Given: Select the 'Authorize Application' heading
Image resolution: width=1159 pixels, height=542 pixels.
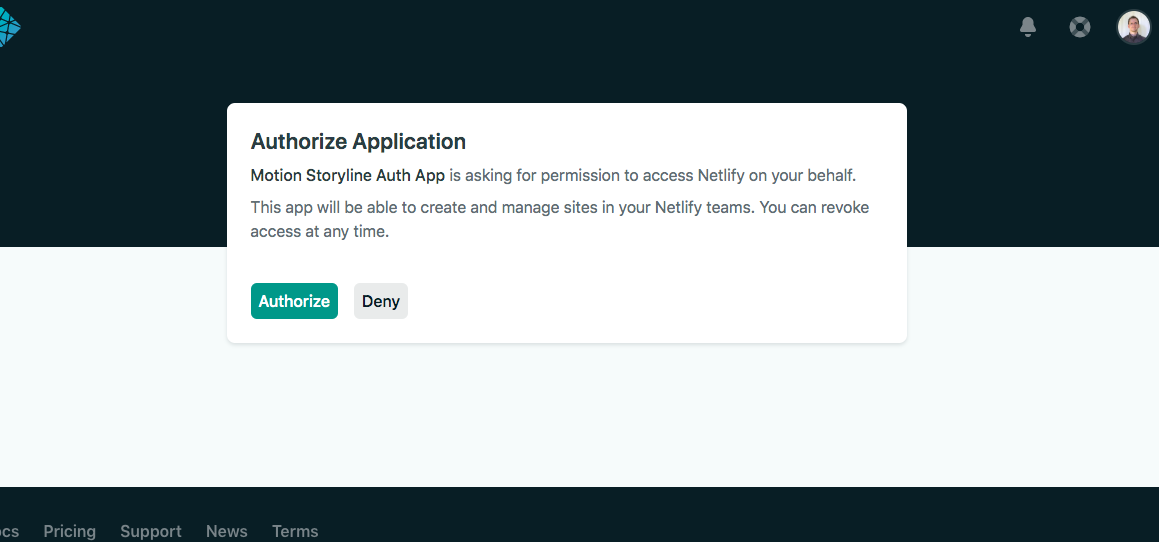Looking at the screenshot, I should click(x=358, y=141).
